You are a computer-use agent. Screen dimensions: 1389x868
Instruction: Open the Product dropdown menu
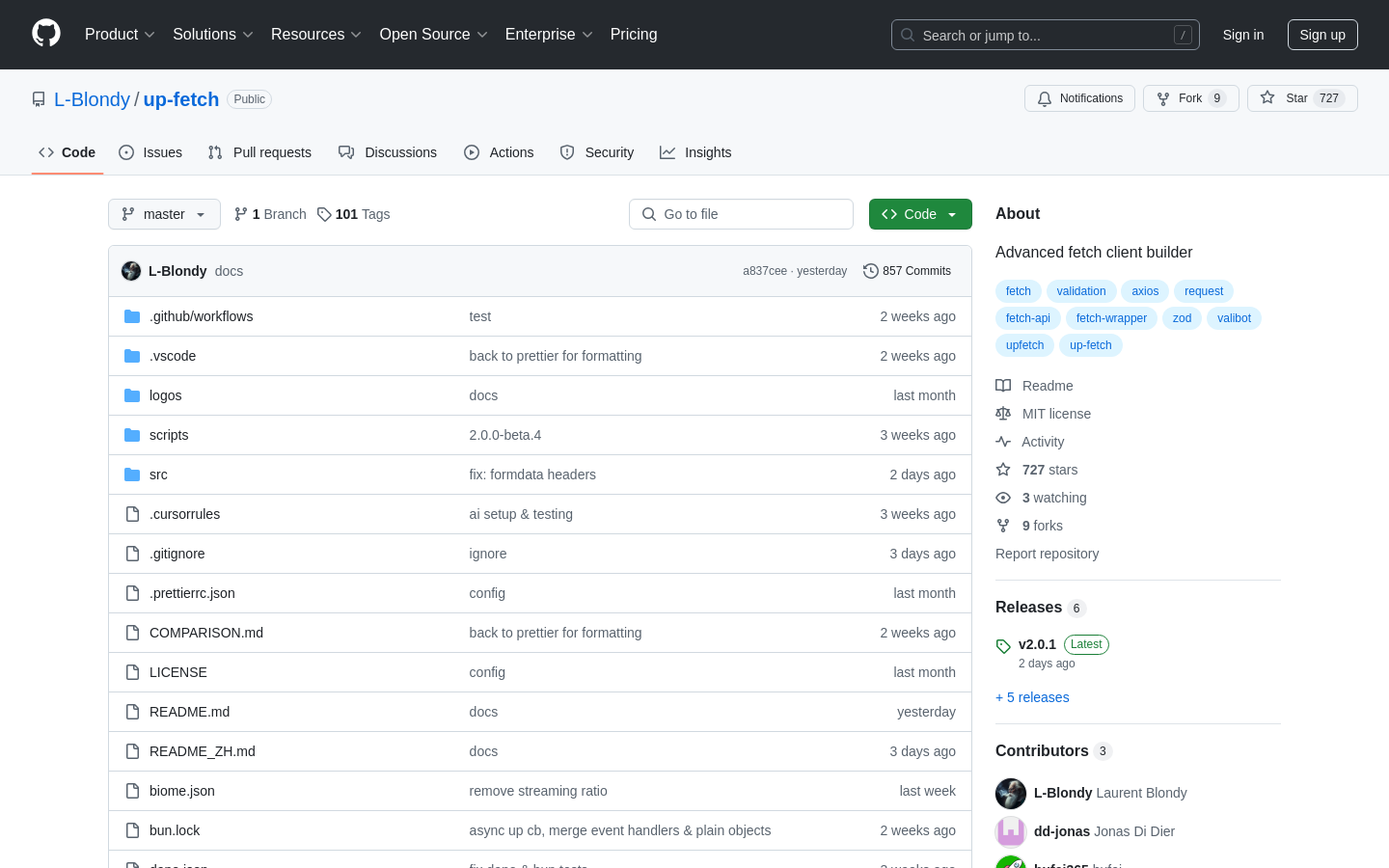coord(120,34)
